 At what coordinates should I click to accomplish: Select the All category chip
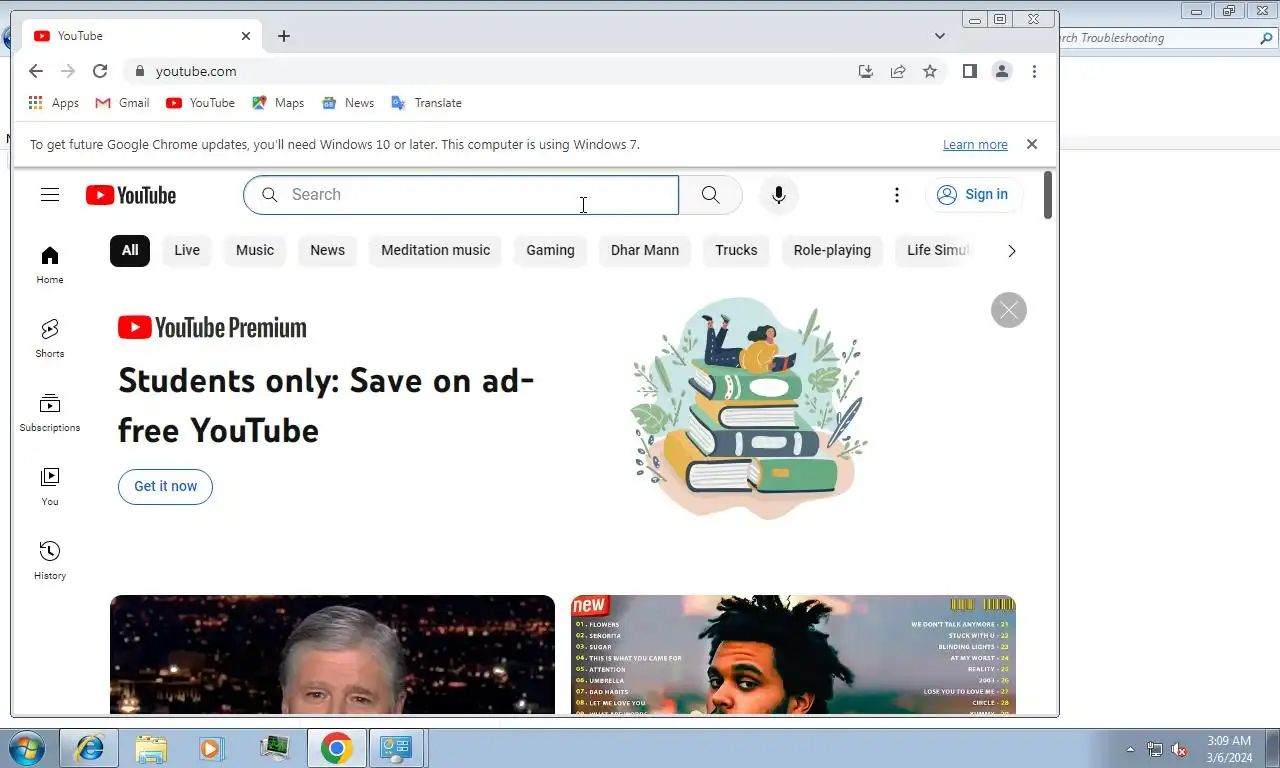(130, 250)
